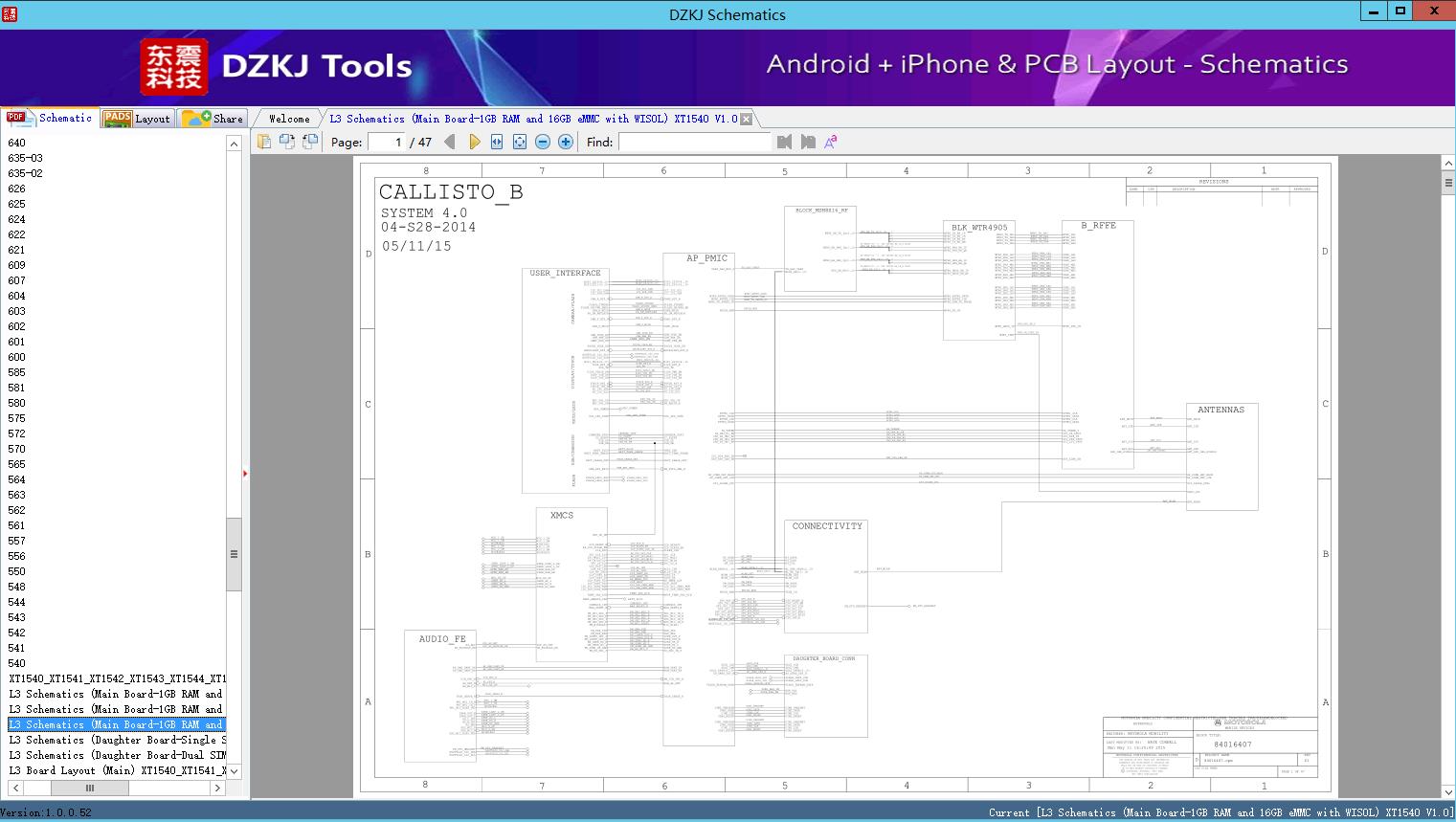Click the find previous icon
Viewport: 1456px width, 822px height.
pyautogui.click(x=785, y=142)
